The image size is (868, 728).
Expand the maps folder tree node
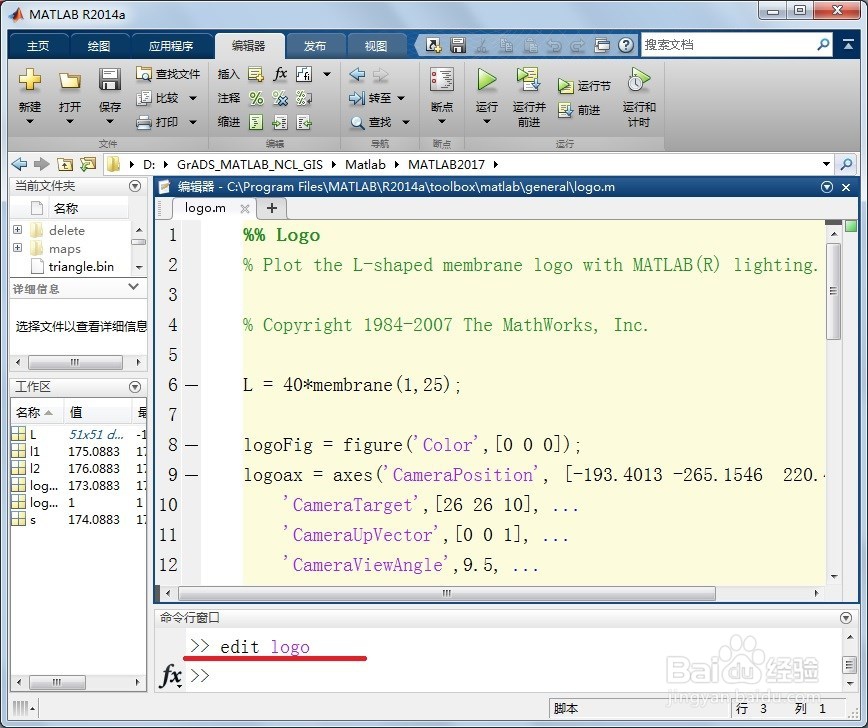click(18, 247)
